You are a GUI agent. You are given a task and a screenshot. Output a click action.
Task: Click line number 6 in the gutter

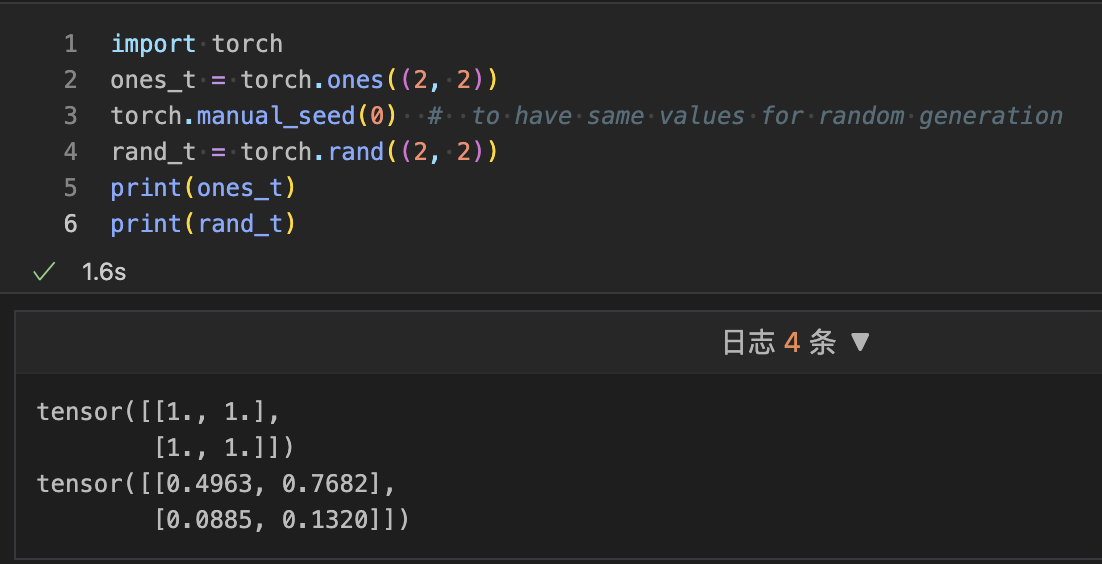tap(70, 224)
